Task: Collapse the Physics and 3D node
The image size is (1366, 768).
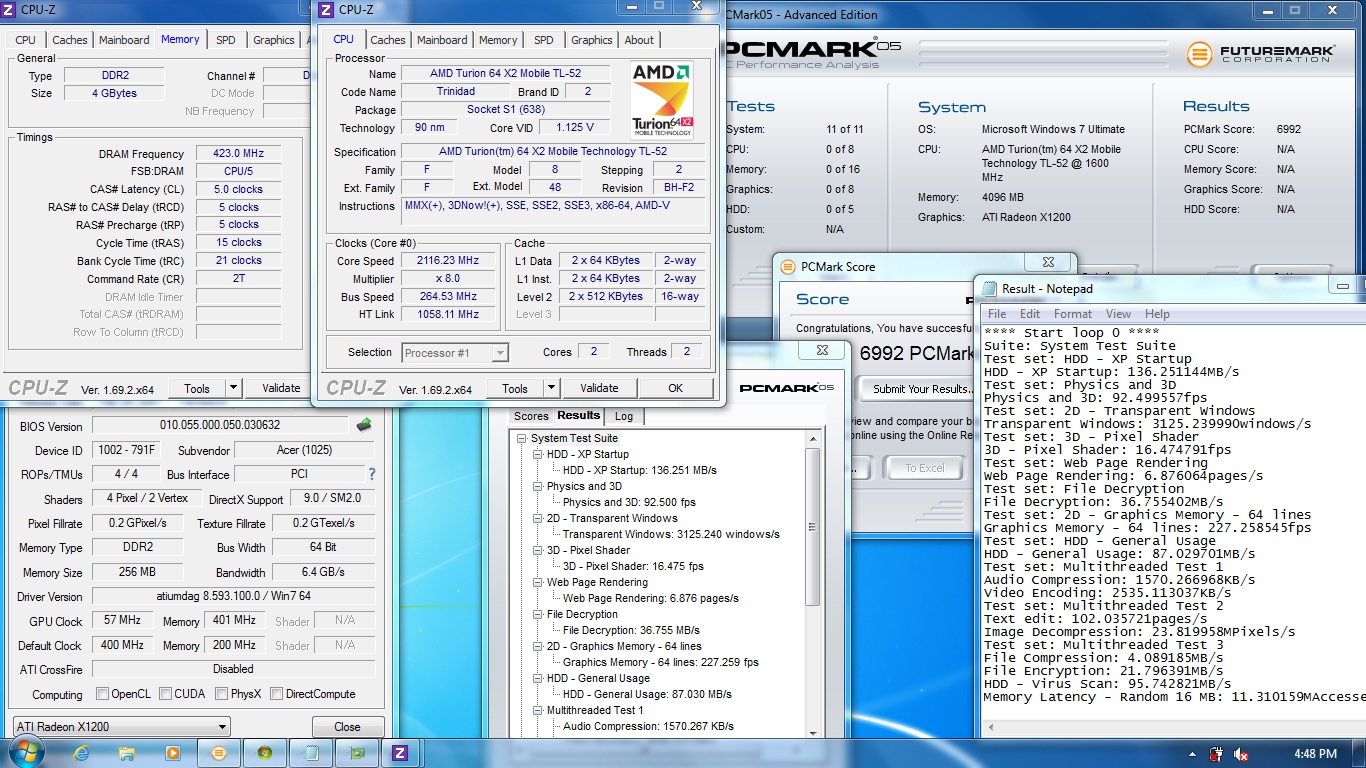Action: point(537,487)
